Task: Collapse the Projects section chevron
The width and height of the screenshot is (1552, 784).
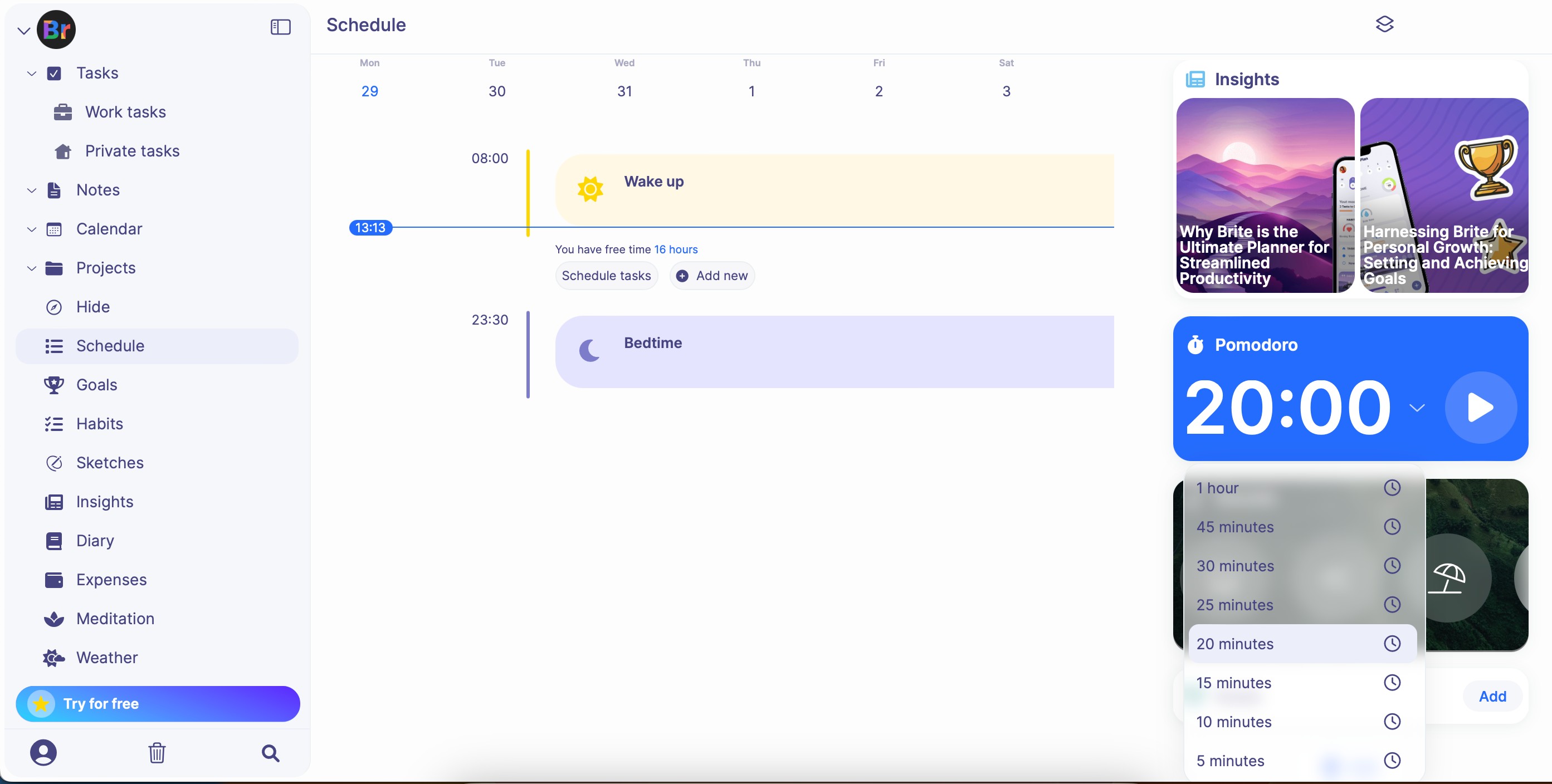Action: 31,268
